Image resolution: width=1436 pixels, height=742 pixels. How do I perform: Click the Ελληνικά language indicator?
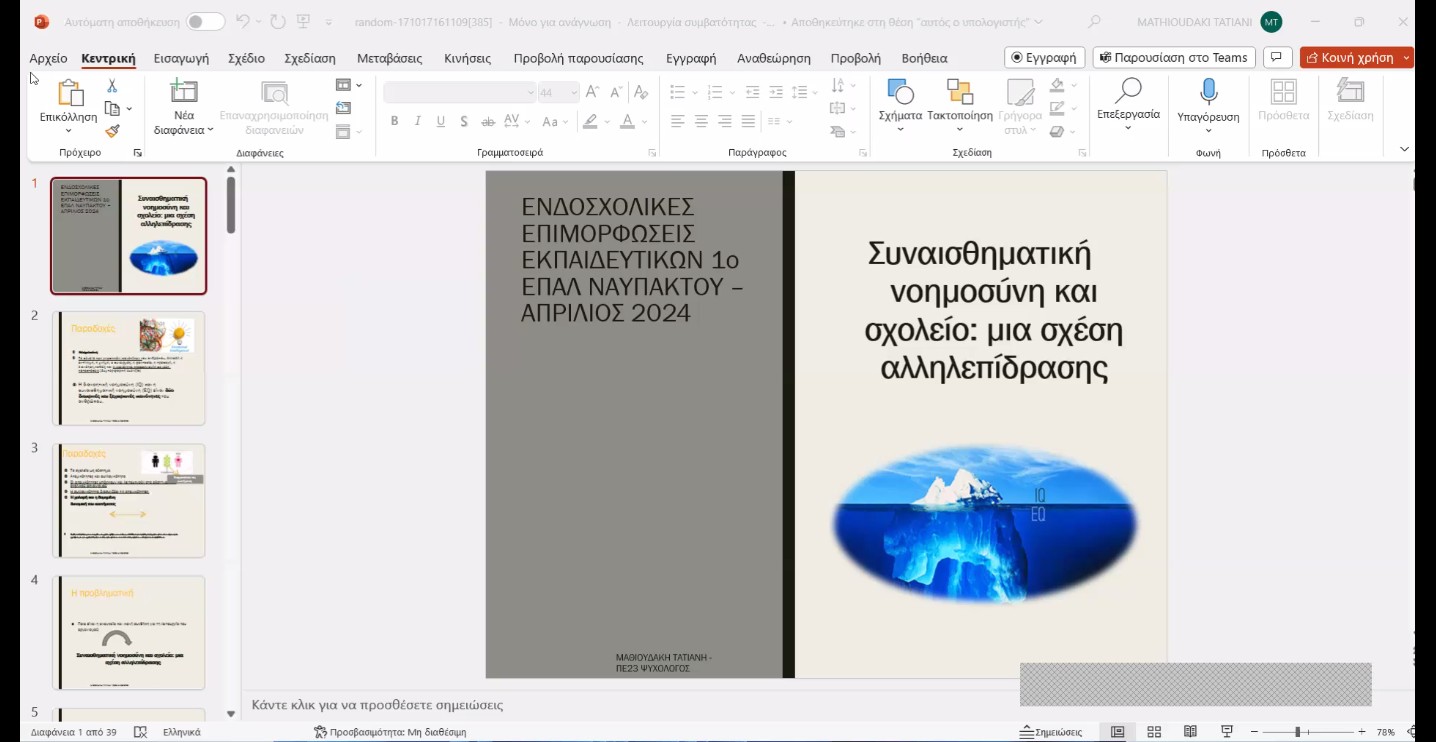(x=182, y=732)
